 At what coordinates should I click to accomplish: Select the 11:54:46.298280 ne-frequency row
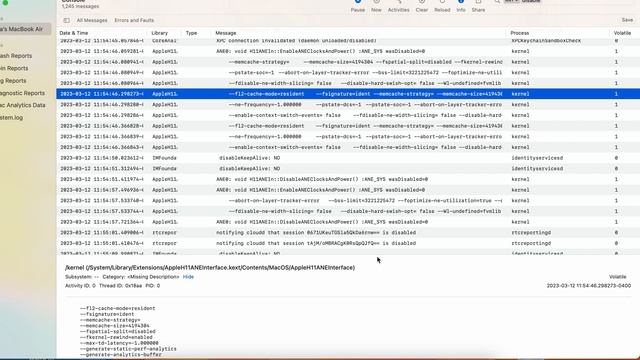[348, 104]
